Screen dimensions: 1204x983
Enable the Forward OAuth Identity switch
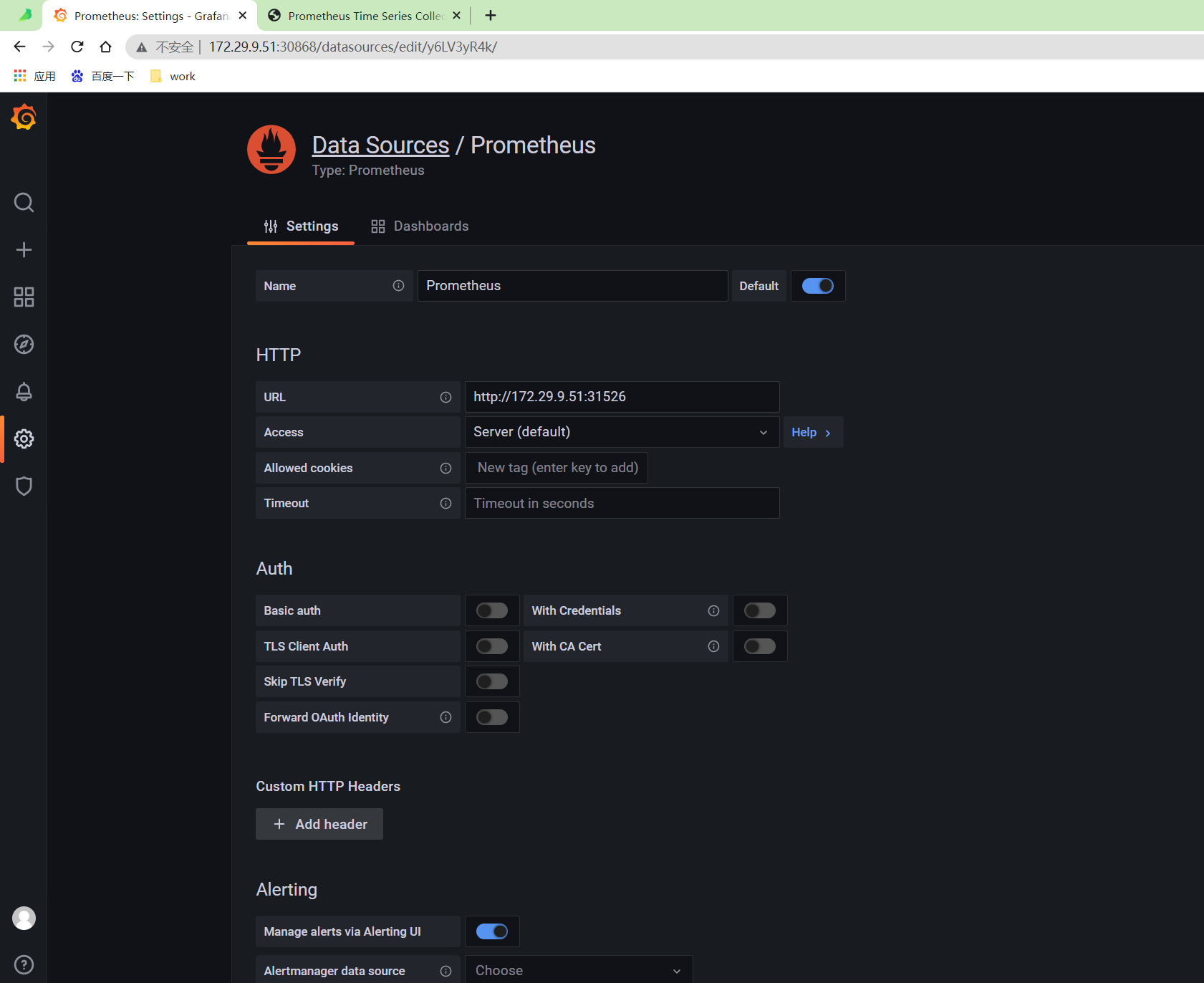(492, 717)
